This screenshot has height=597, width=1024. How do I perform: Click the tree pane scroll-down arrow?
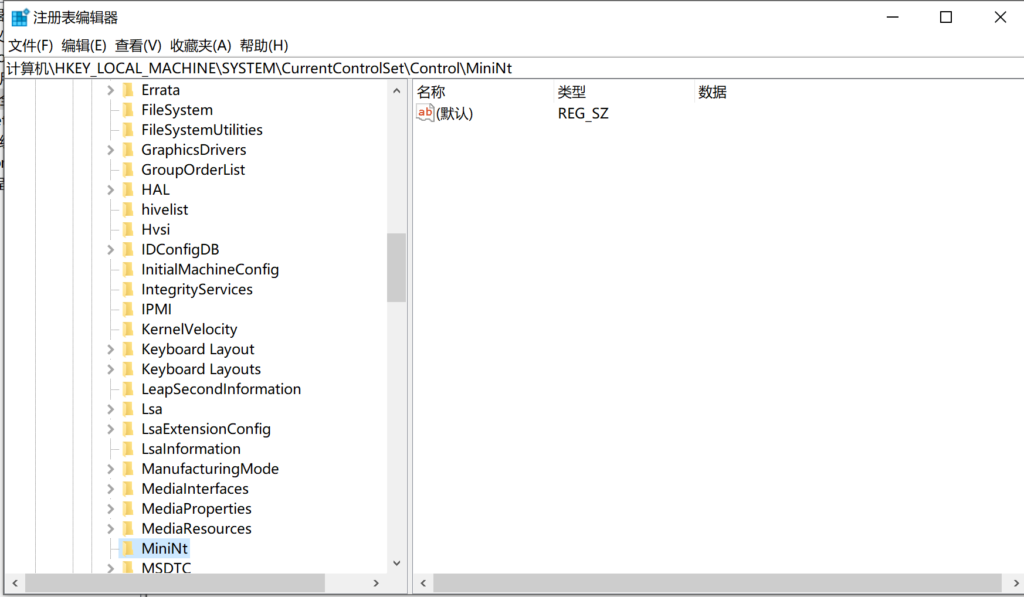point(396,563)
